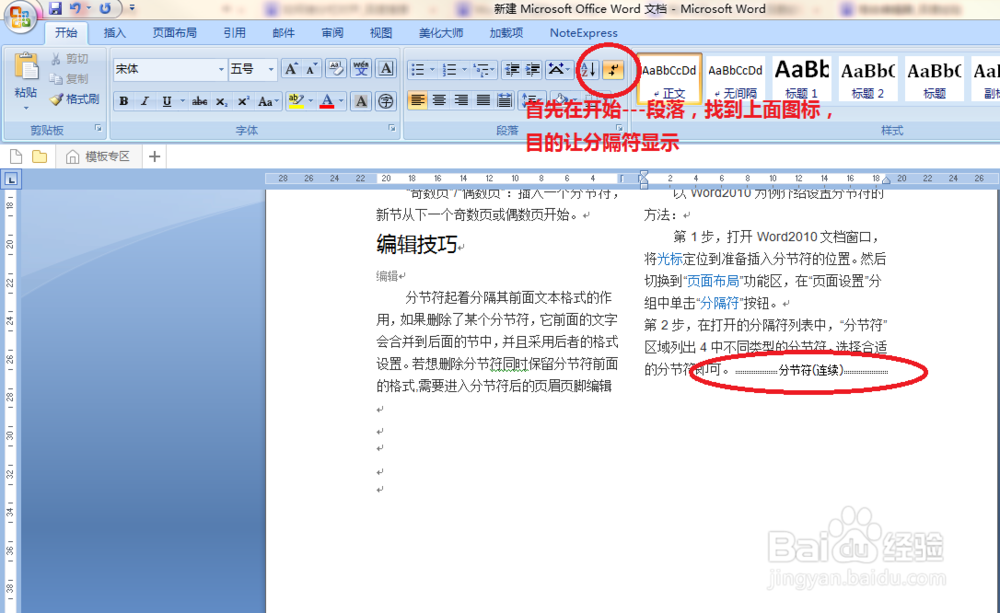This screenshot has width=1000, height=613.
Task: Toggle bold formatting
Action: pyautogui.click(x=124, y=101)
